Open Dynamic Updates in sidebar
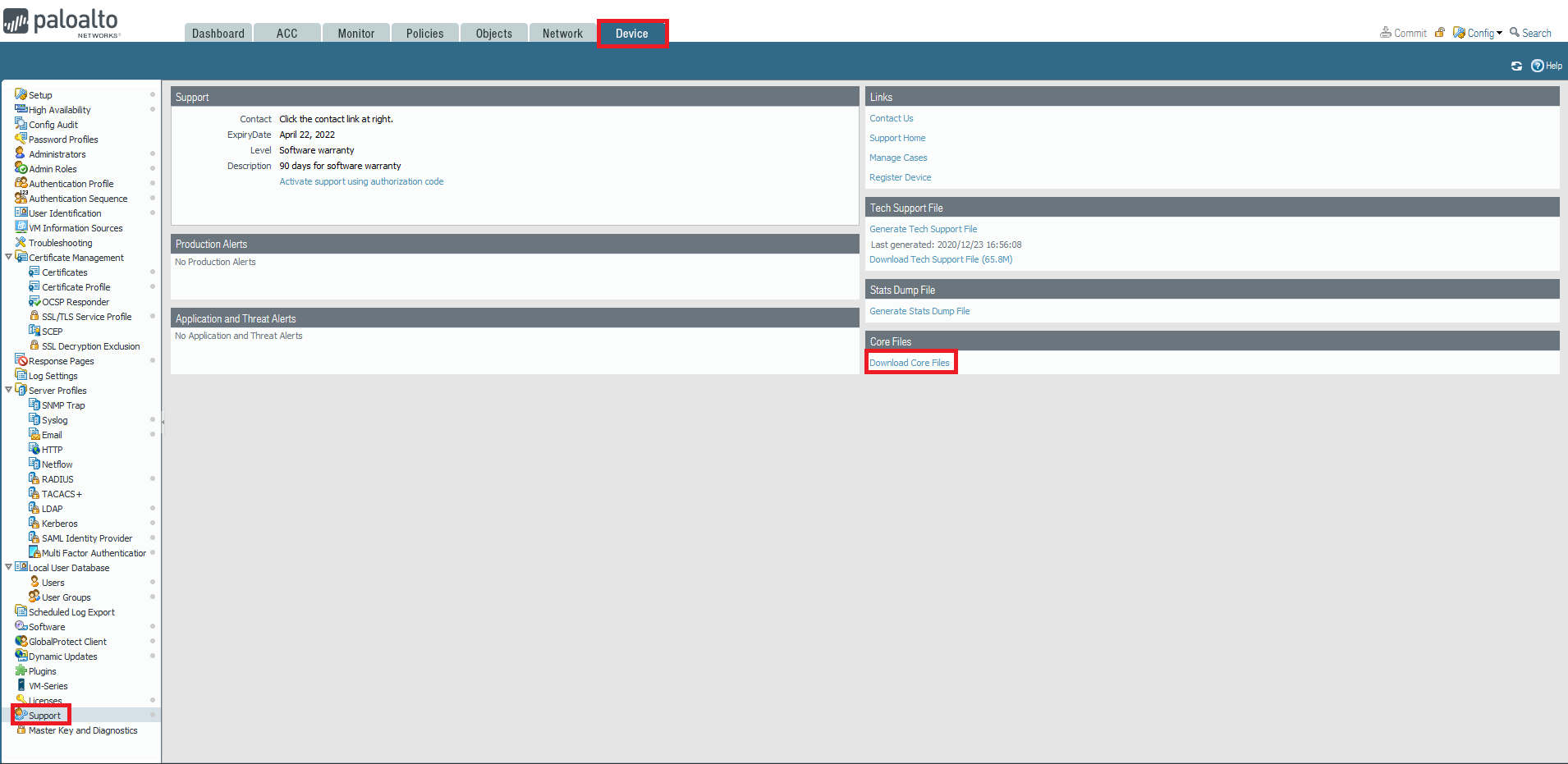Screen dimensions: 1568x764 pos(63,656)
